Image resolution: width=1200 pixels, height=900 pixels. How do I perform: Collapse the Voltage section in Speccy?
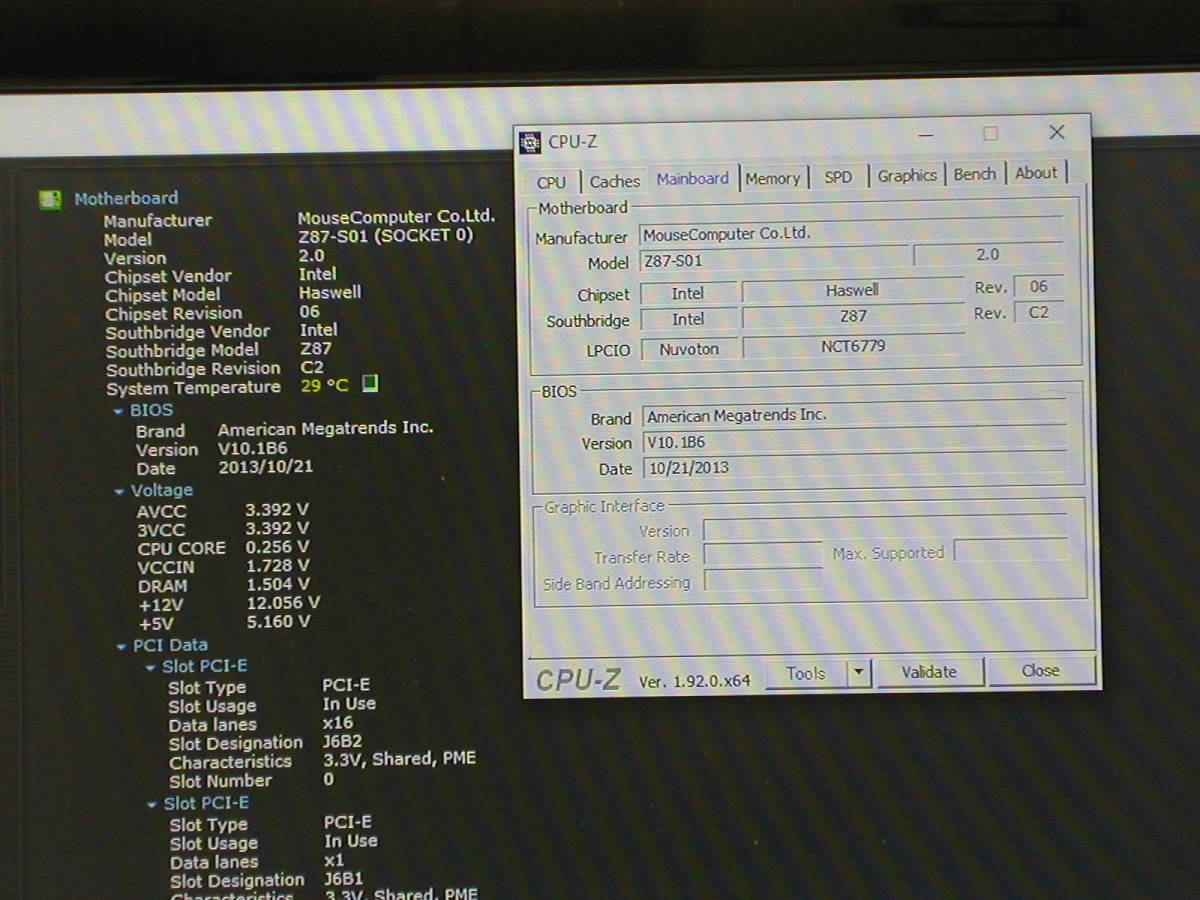click(x=120, y=491)
